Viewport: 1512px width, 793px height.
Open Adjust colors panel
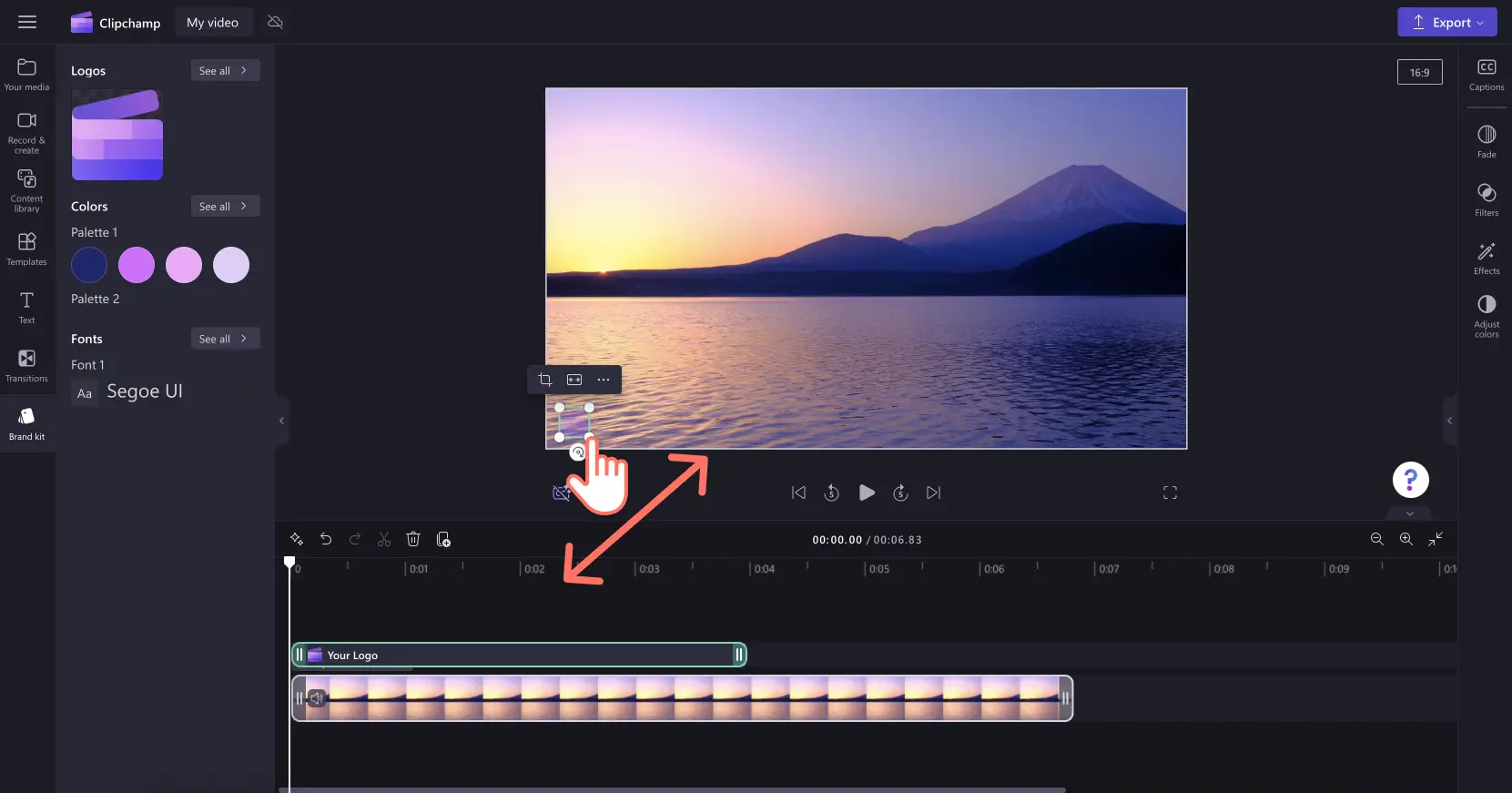[x=1487, y=316]
